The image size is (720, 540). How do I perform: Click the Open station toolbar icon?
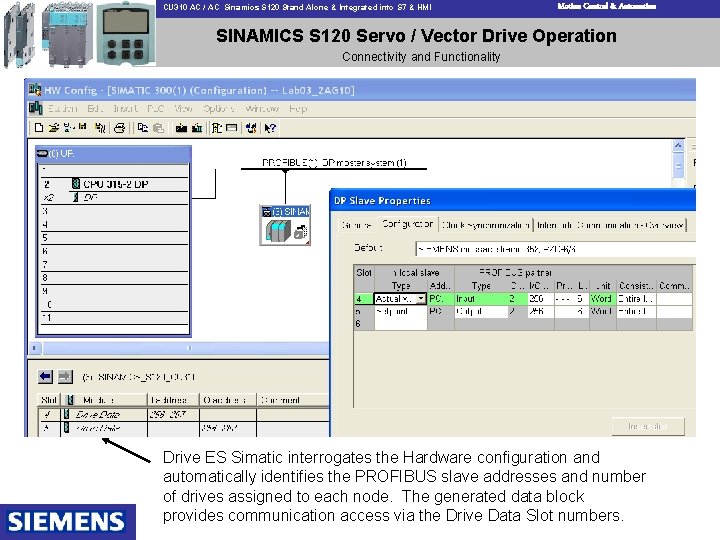54,128
